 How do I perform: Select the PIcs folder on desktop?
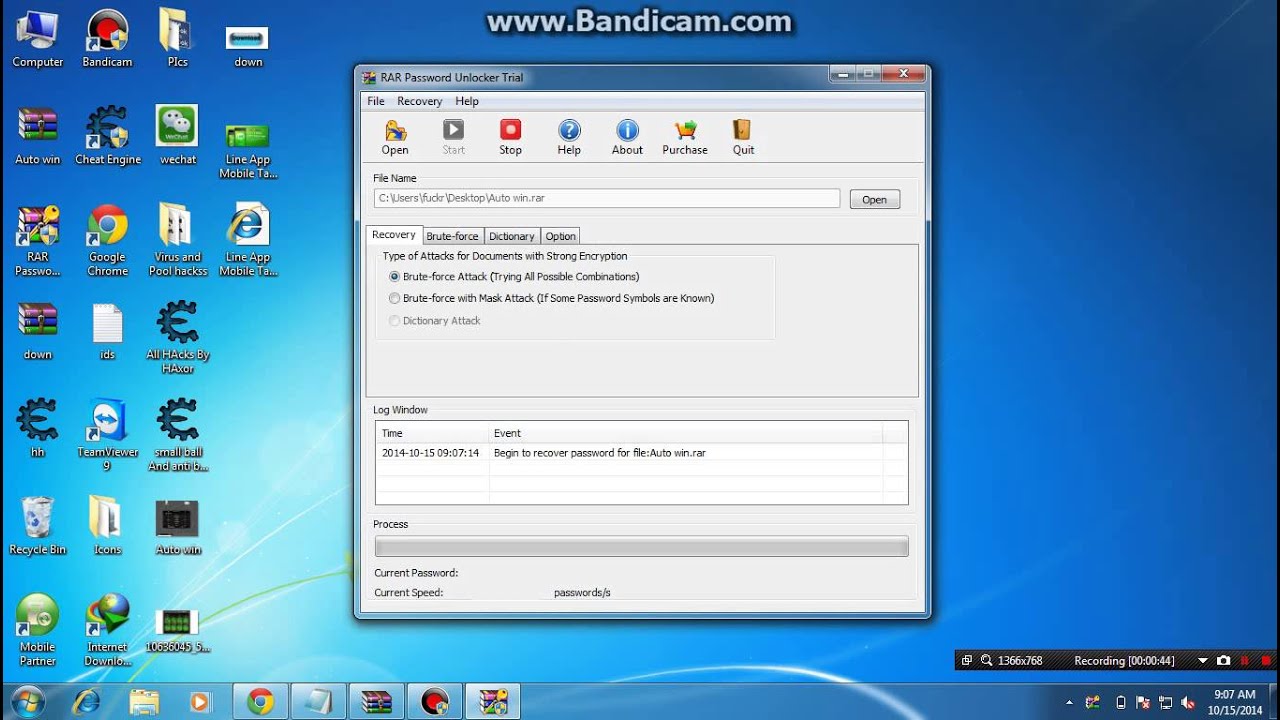[177, 39]
